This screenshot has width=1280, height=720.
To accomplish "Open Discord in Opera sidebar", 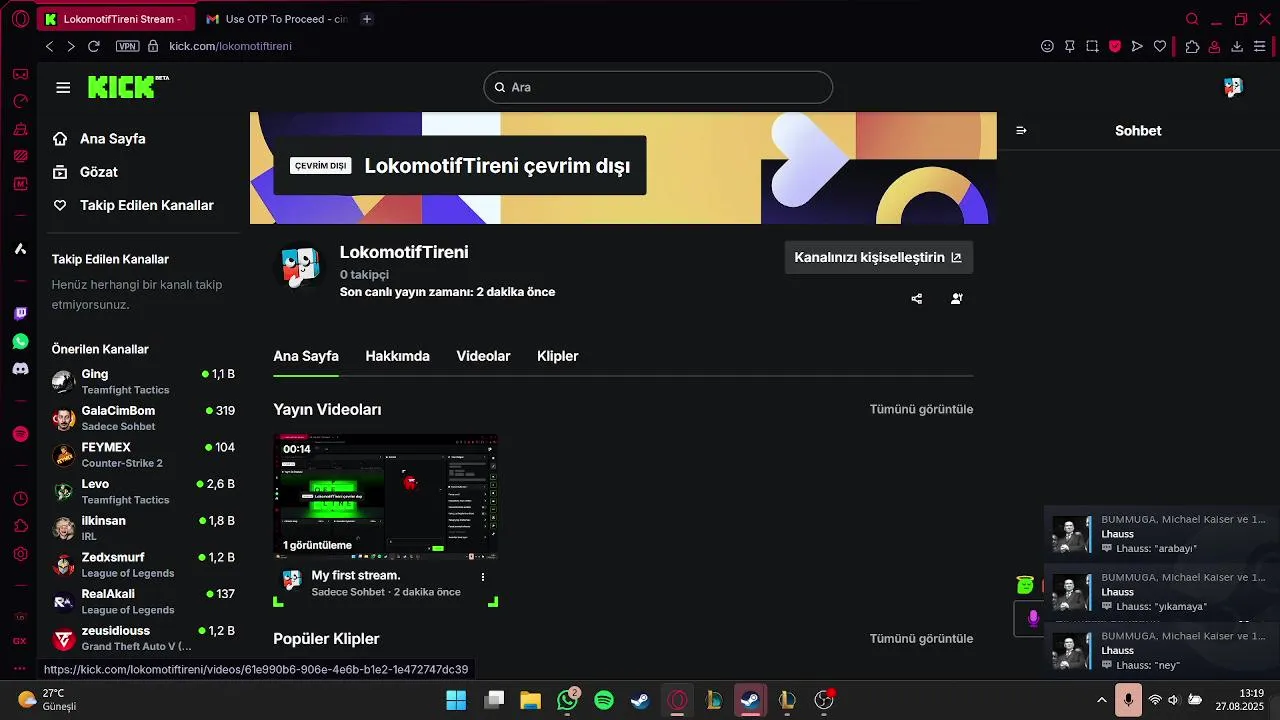I will (20, 369).
